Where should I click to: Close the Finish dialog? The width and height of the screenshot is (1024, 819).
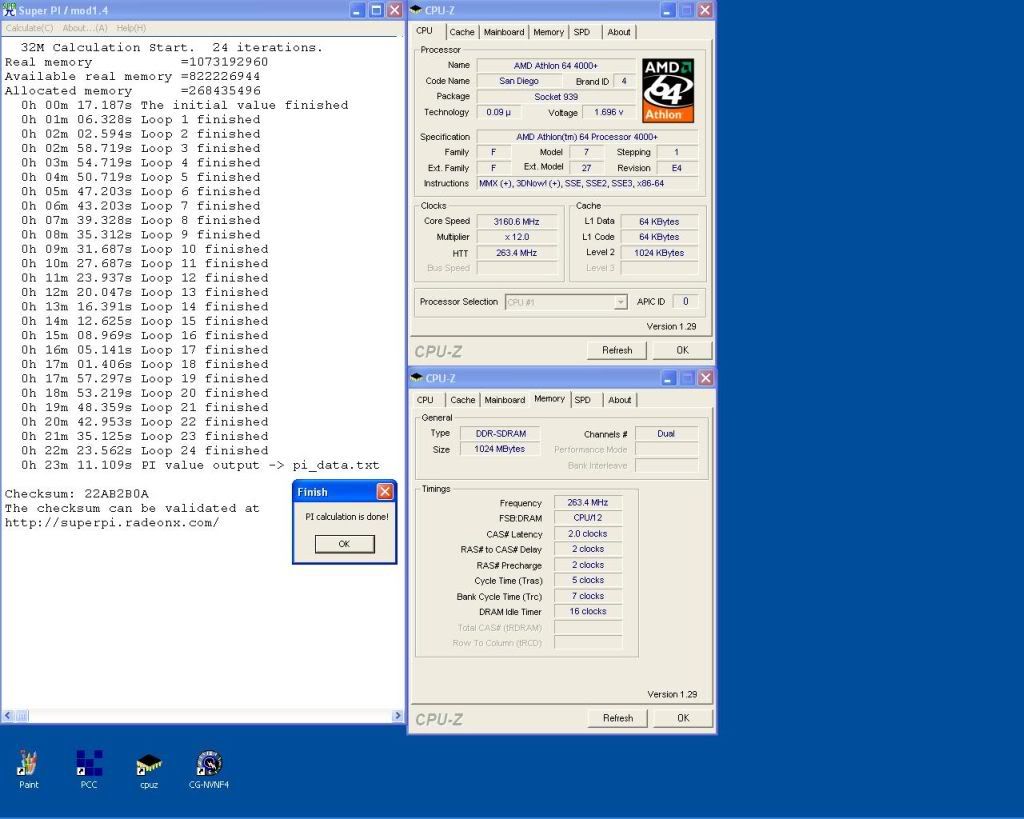[x=385, y=491]
